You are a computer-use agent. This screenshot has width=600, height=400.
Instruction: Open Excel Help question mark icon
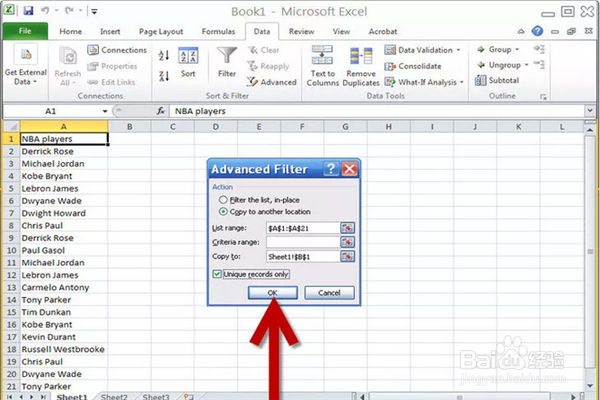[x=537, y=31]
